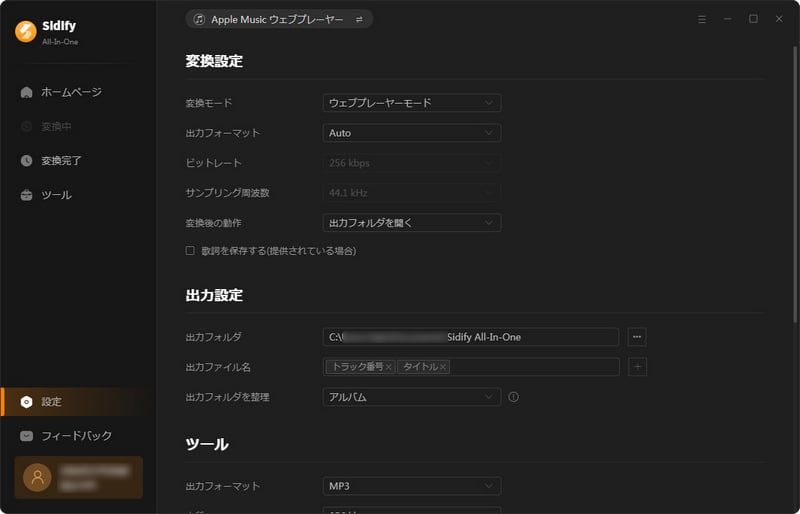800x514 pixels.
Task: Click the 変換完了 clock icon
Action: [27, 160]
